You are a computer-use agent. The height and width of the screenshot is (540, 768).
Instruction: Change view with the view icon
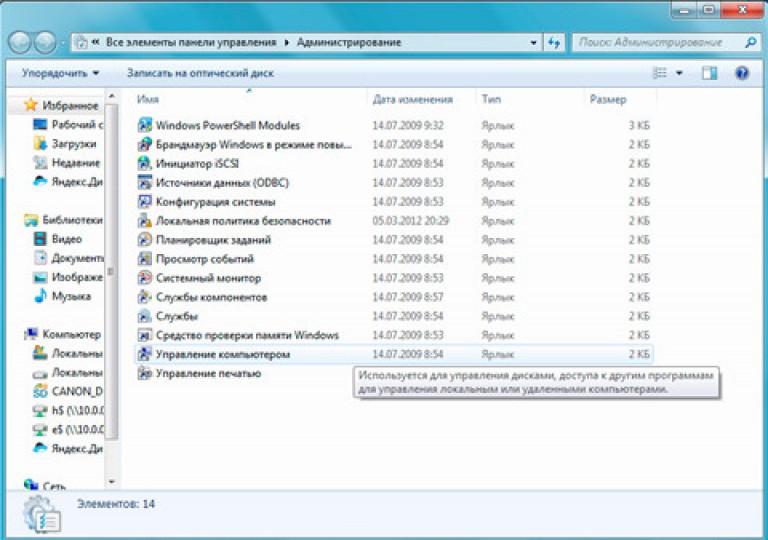[660, 73]
